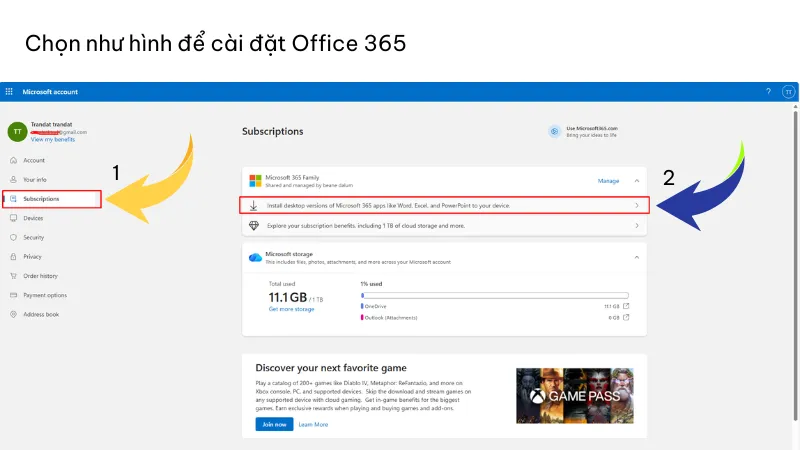
Task: Click the Game Pass promotional image
Action: tap(575, 397)
